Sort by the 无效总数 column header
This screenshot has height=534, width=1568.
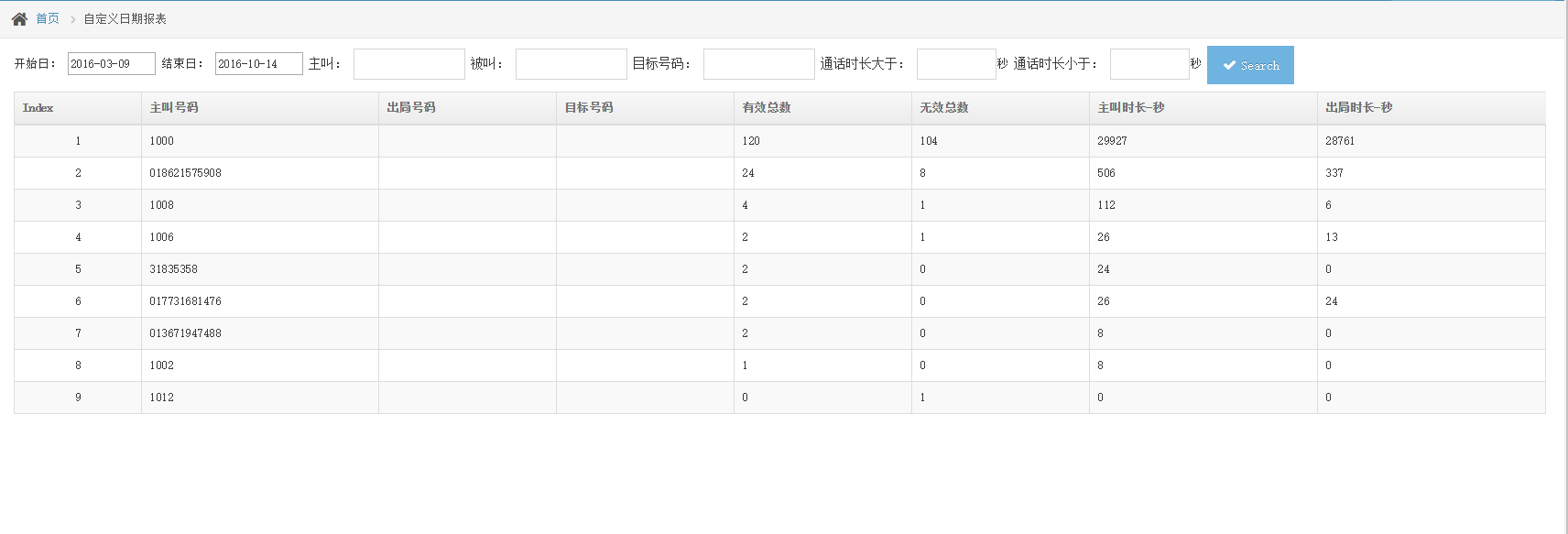[x=944, y=108]
